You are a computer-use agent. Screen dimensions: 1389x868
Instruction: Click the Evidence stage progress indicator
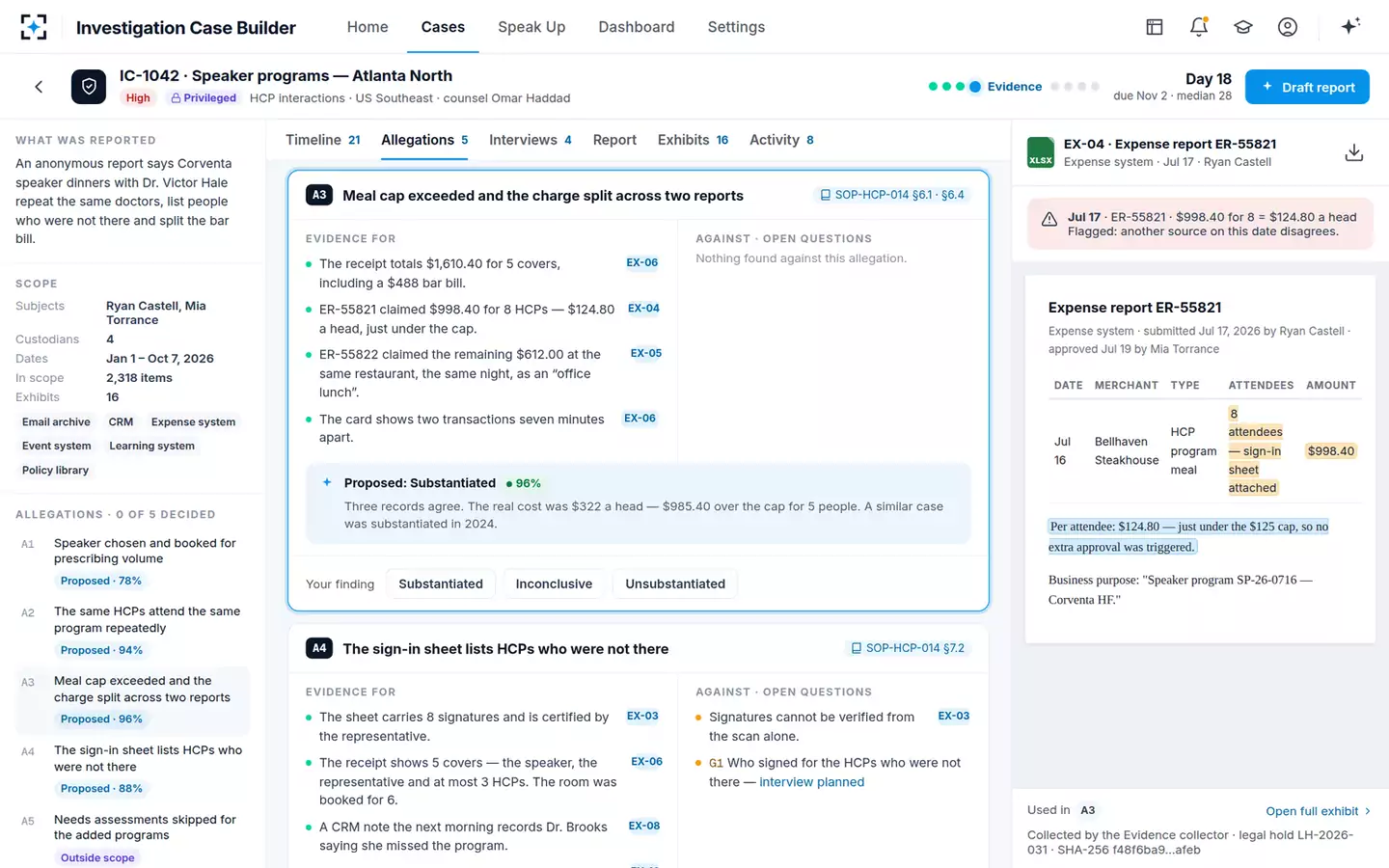1005,87
